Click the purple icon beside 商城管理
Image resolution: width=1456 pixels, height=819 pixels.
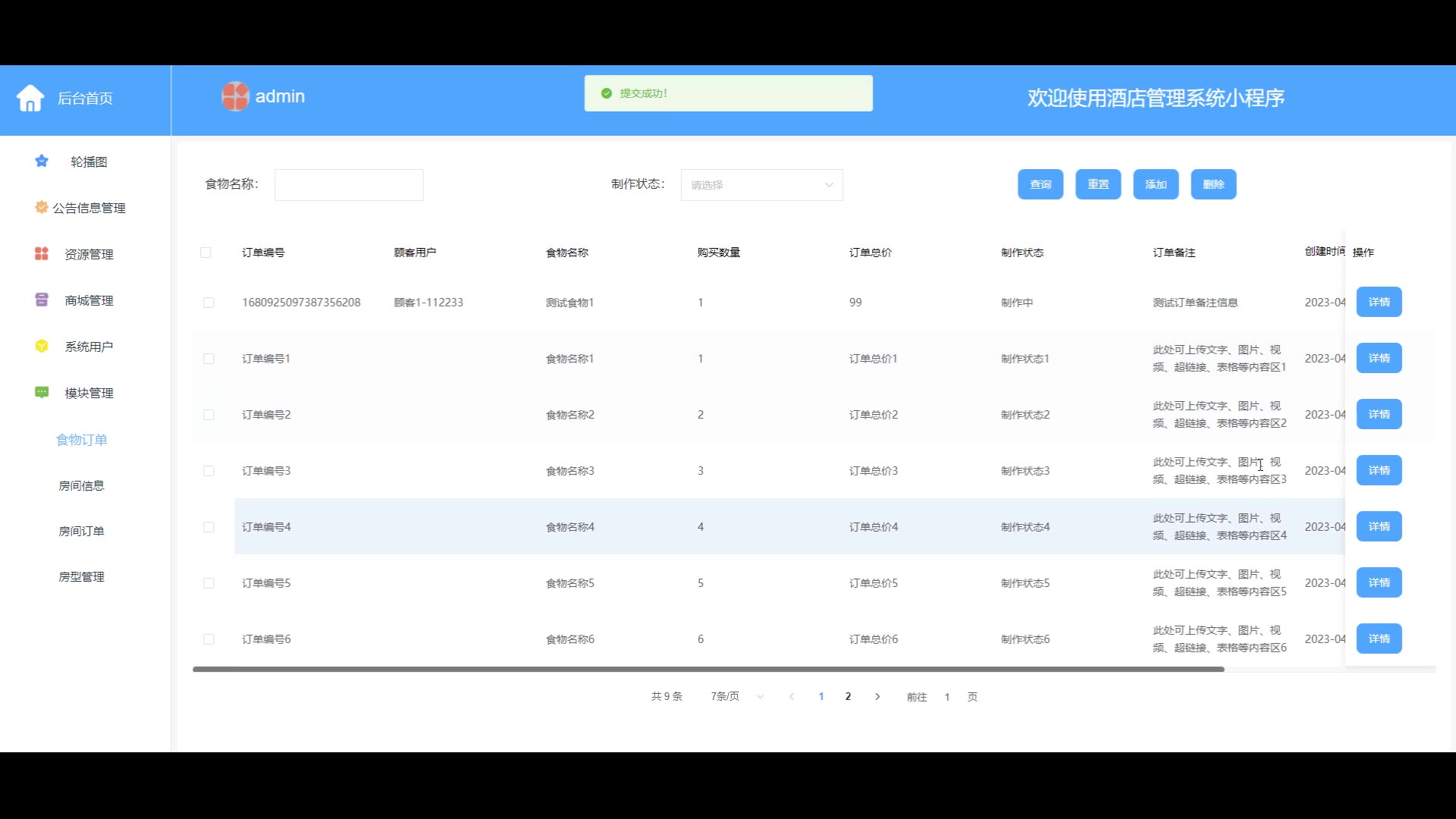pyautogui.click(x=42, y=300)
